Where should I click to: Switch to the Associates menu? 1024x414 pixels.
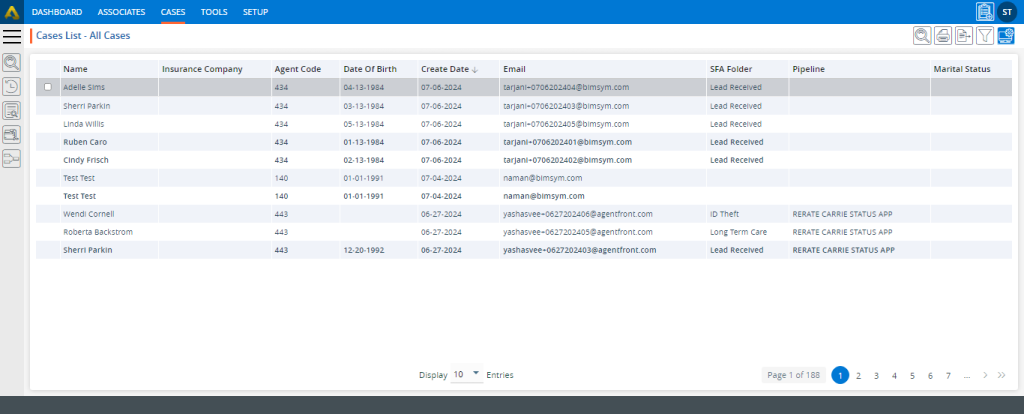(121, 11)
